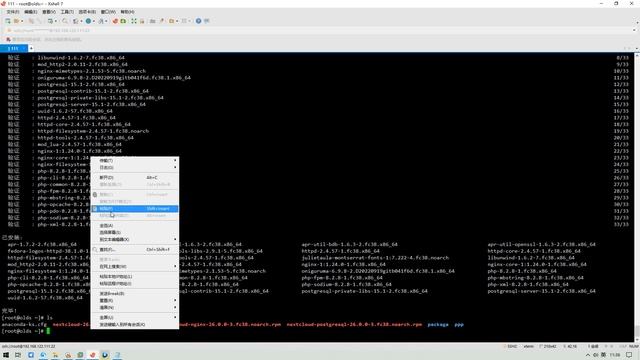The height and width of the screenshot is (360, 640).
Task: Click the Task View taskbar icon
Action: (18, 355)
